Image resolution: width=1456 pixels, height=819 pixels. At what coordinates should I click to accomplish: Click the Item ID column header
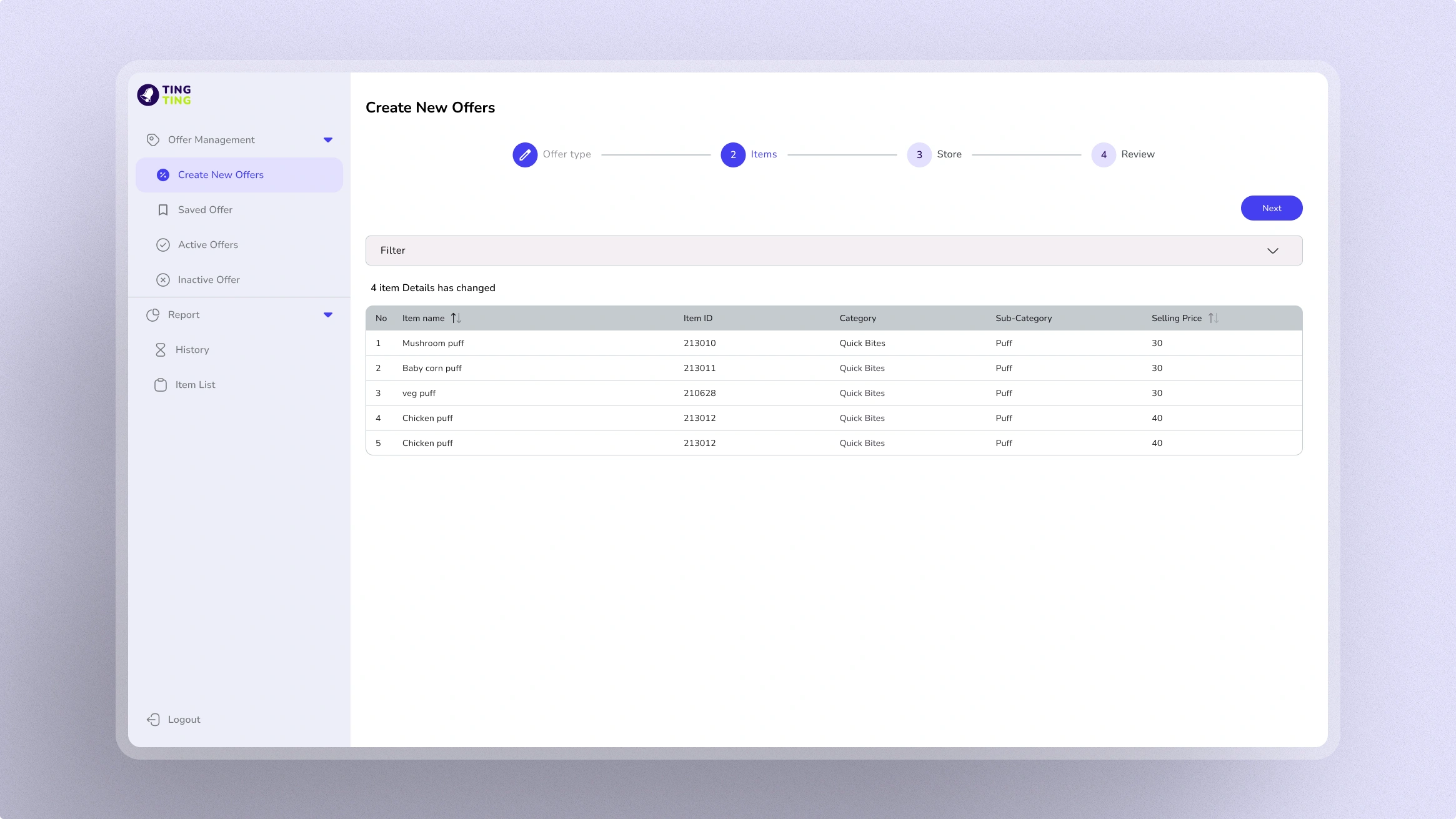[698, 318]
